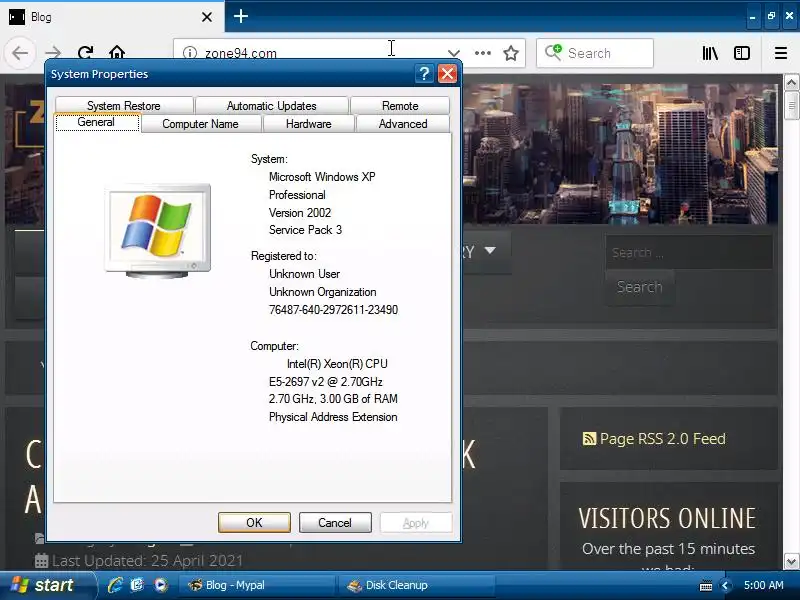Click the browser forward arrow
The height and width of the screenshot is (600, 800).
pos(53,53)
